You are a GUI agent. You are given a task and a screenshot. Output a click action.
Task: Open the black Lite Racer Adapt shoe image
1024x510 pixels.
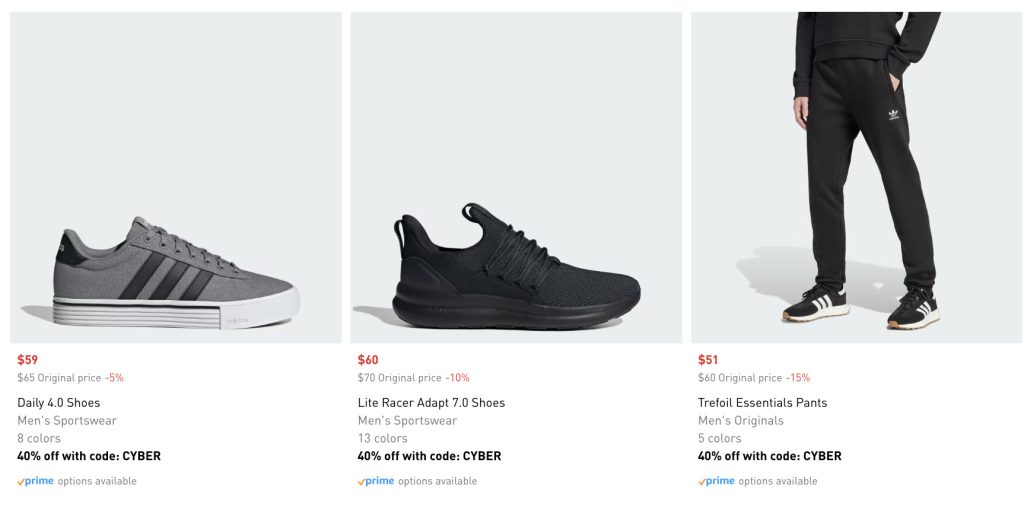[516, 178]
